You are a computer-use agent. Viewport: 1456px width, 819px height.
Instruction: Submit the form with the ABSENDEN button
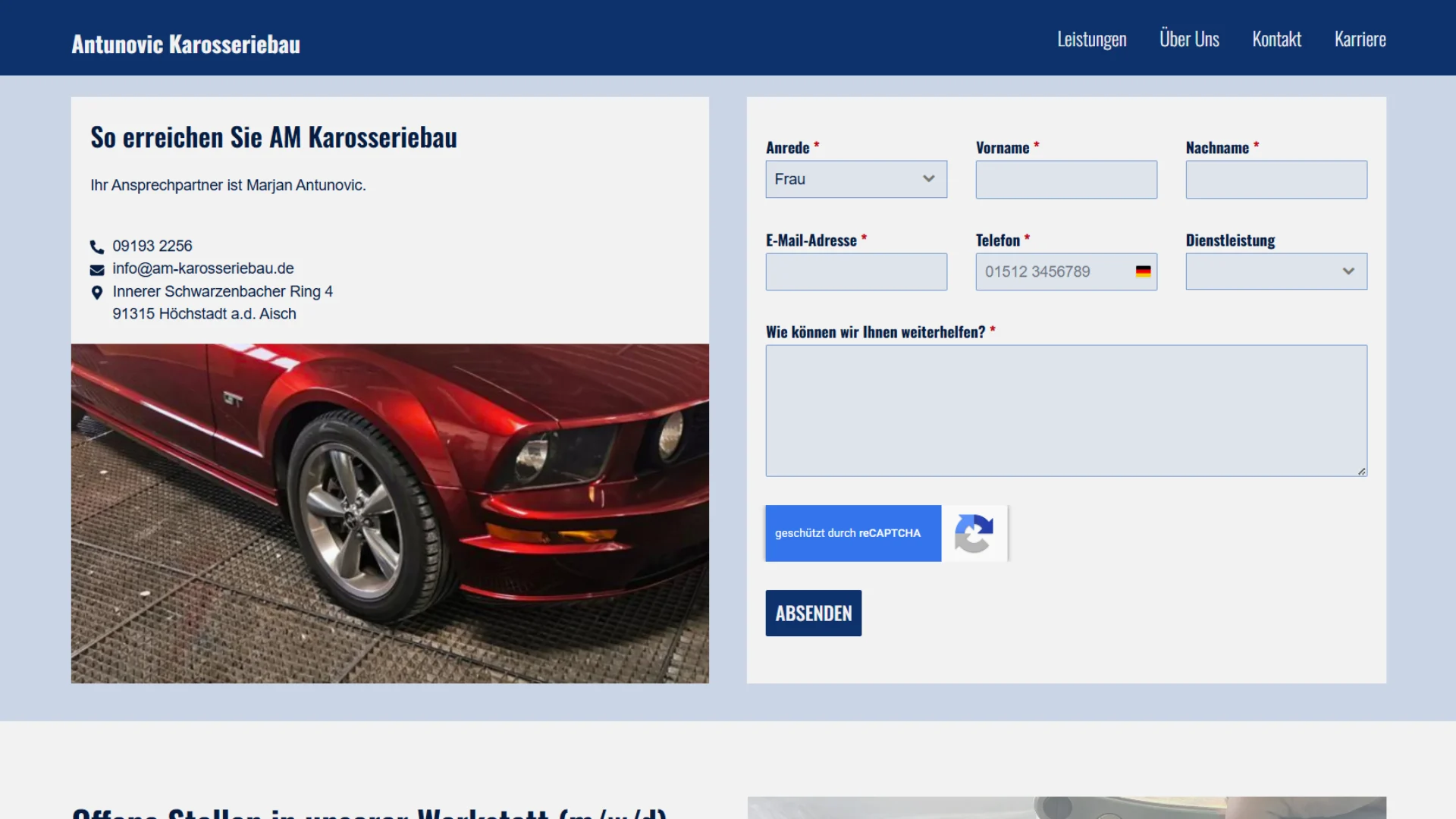pyautogui.click(x=813, y=613)
